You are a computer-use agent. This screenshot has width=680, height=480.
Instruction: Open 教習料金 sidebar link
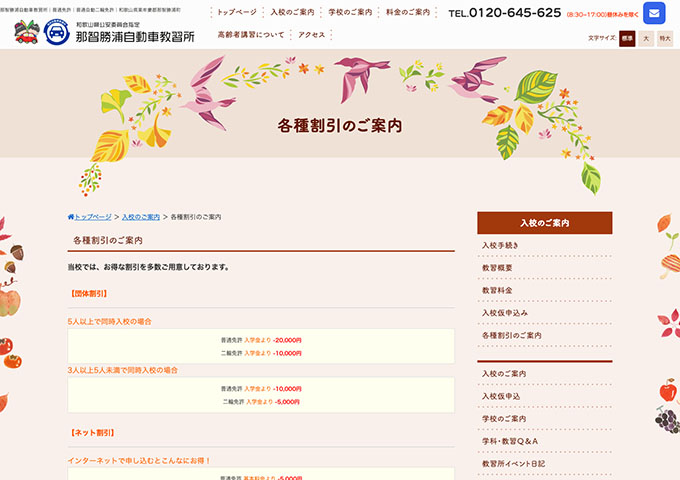tap(497, 290)
